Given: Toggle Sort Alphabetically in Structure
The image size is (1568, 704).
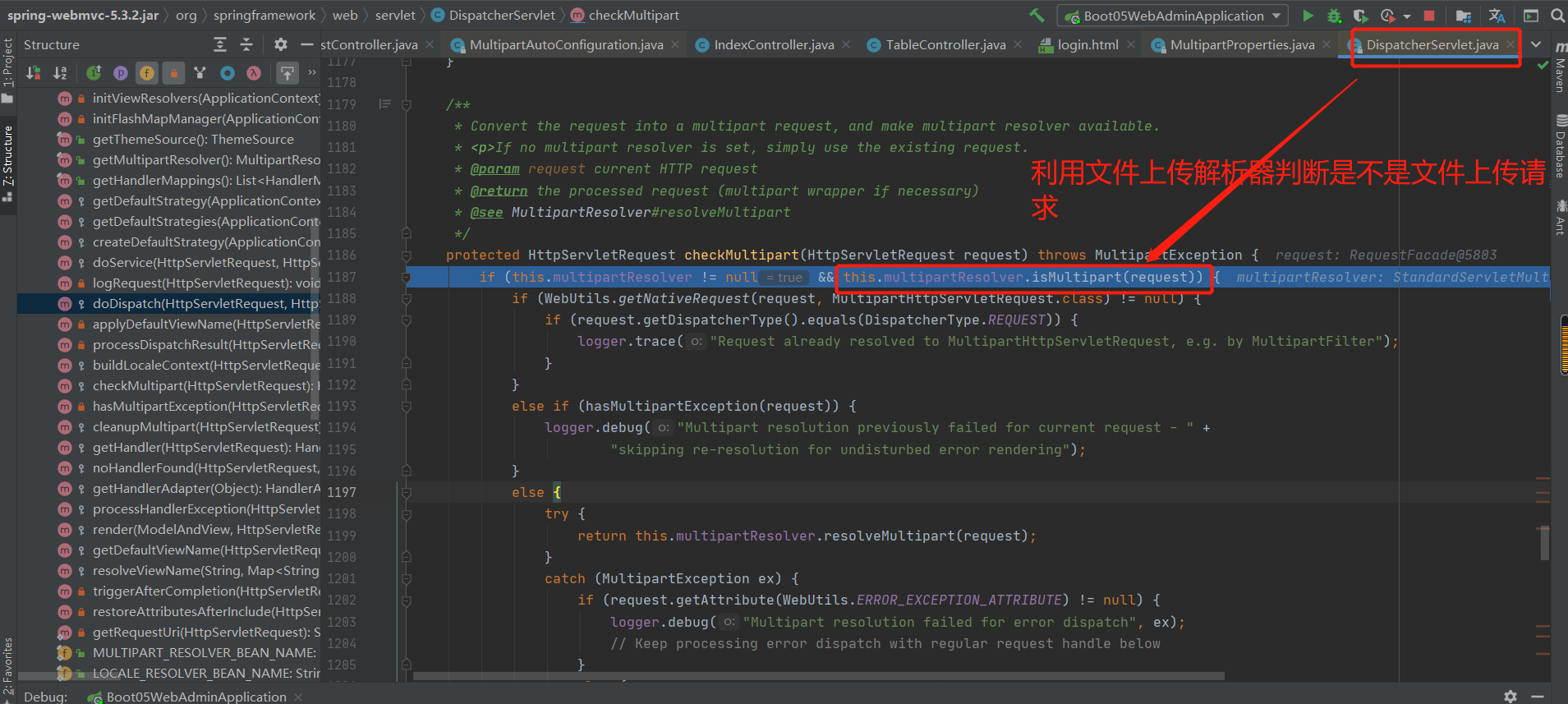Looking at the screenshot, I should point(60,73).
